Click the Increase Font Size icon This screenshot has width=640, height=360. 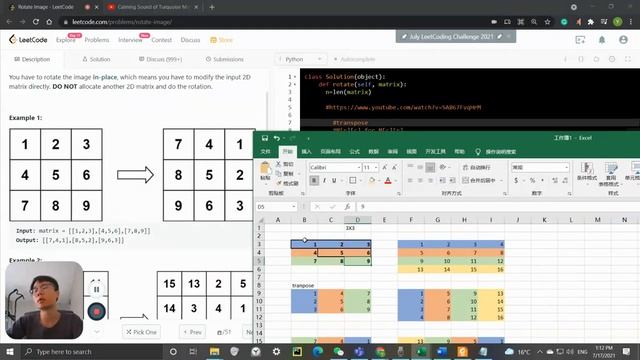pos(384,167)
